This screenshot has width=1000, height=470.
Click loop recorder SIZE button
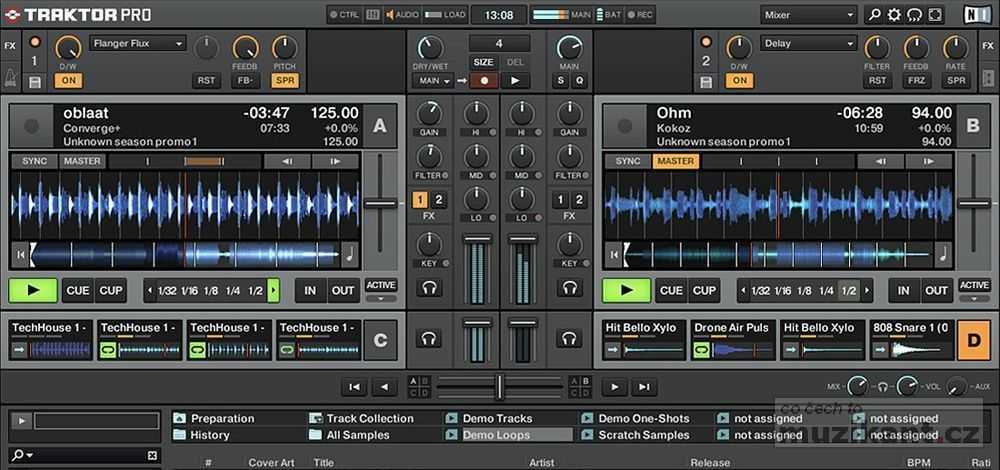(x=483, y=62)
